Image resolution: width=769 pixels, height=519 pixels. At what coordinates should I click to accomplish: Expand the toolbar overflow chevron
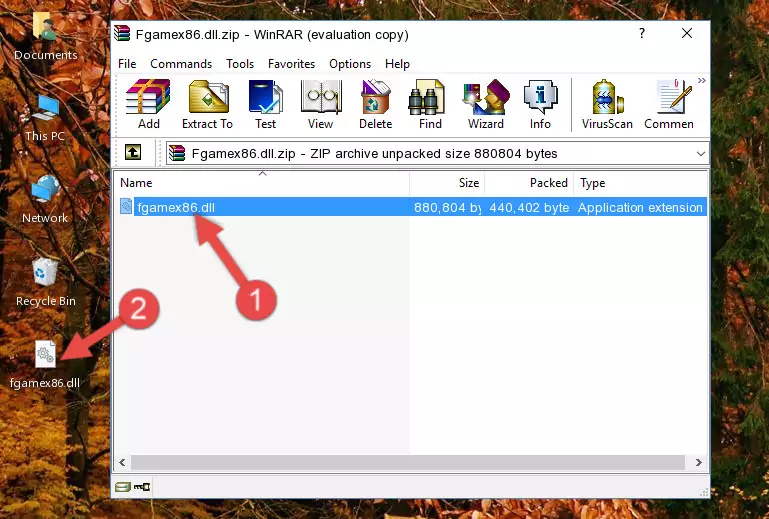[x=702, y=80]
